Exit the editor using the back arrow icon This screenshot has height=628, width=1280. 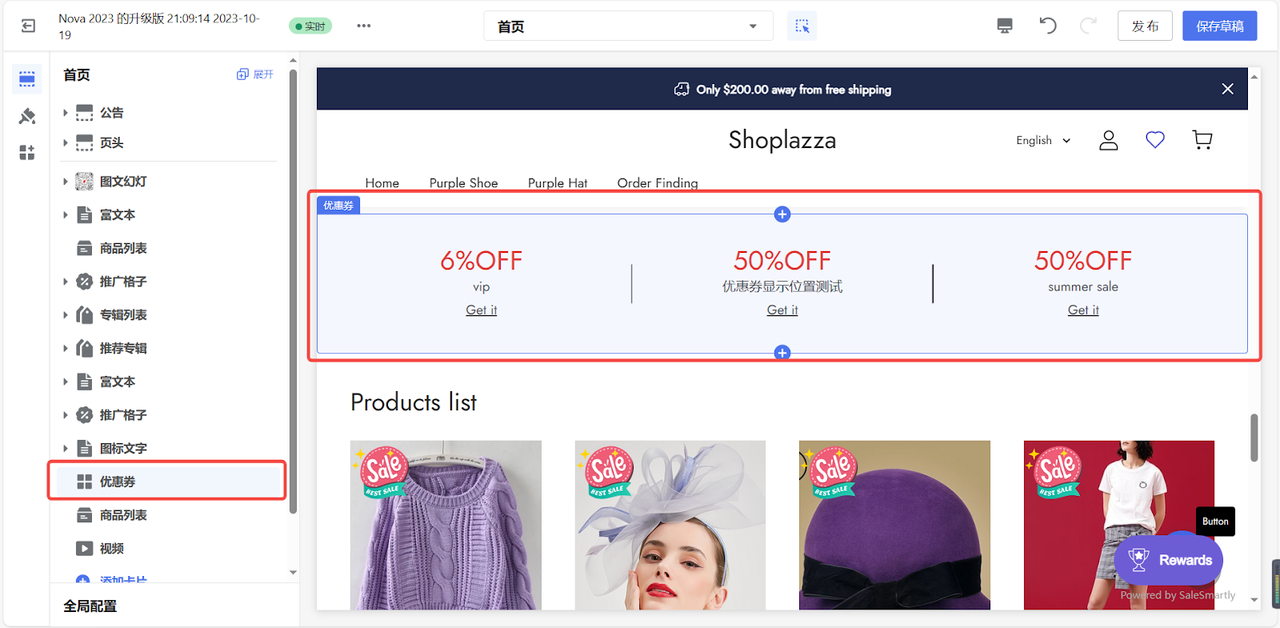tap(27, 25)
